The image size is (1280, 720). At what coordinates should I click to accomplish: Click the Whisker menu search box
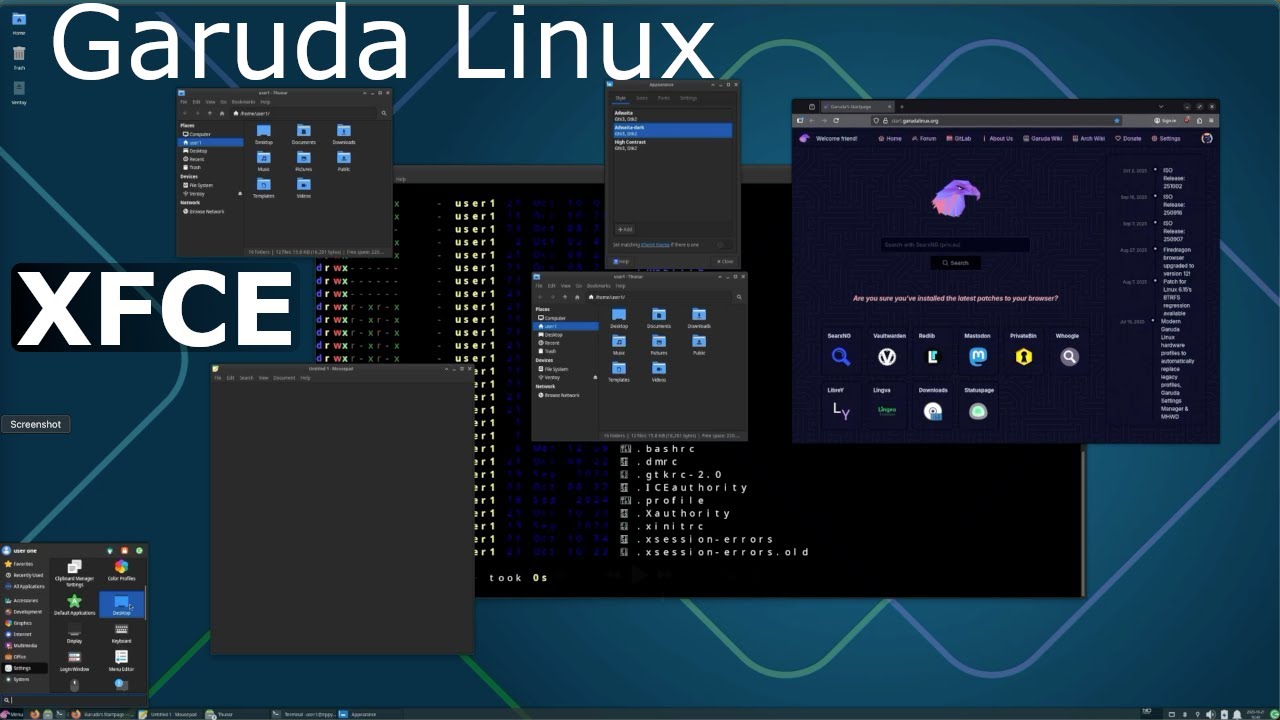click(x=74, y=700)
